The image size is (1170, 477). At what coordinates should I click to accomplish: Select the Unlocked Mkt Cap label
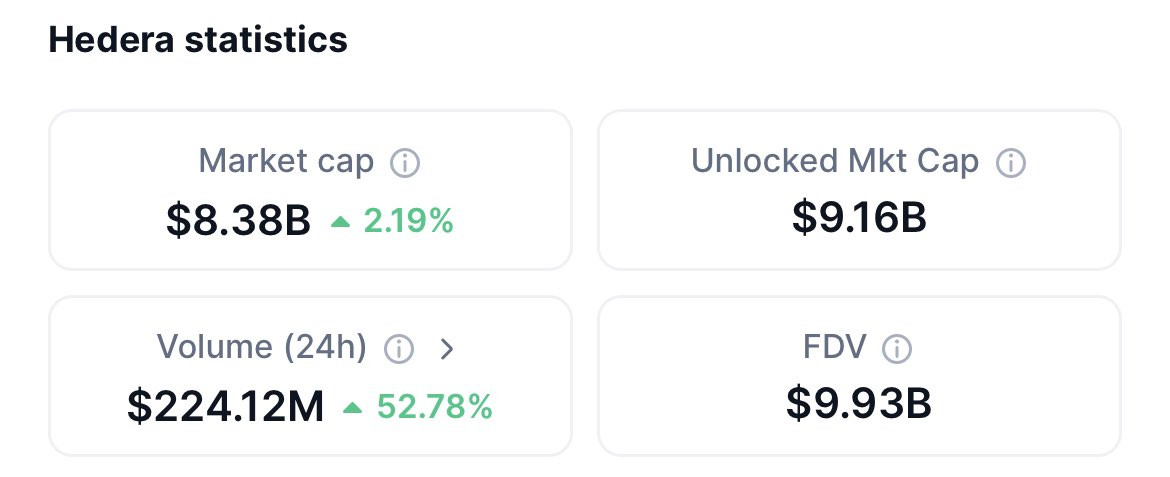click(x=834, y=161)
